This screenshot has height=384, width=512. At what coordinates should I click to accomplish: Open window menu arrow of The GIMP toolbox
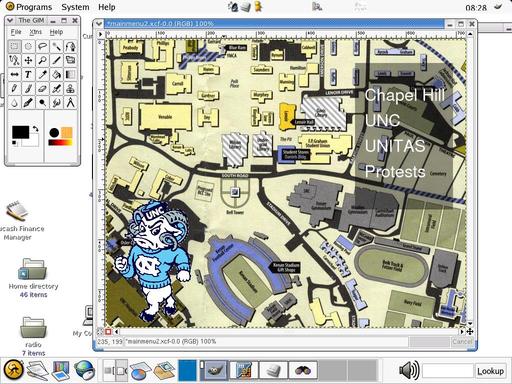pos(10,21)
